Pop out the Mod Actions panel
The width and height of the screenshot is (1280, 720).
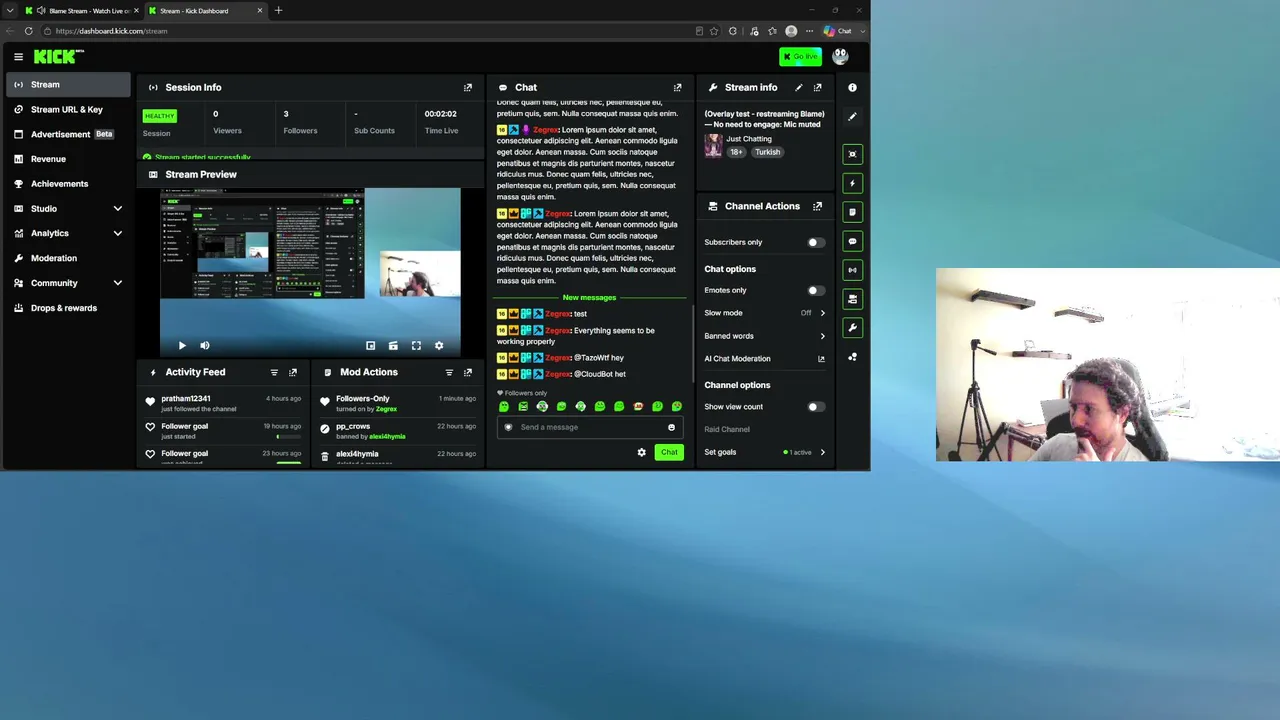pyautogui.click(x=467, y=372)
